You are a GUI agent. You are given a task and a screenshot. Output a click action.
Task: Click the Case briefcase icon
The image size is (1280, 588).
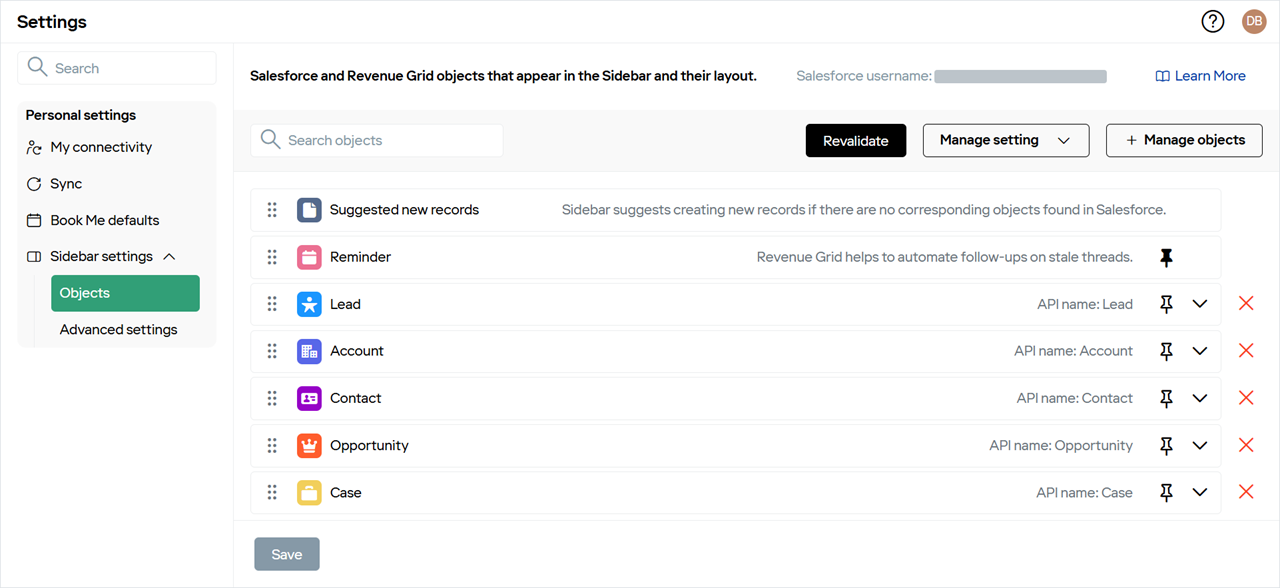(309, 492)
